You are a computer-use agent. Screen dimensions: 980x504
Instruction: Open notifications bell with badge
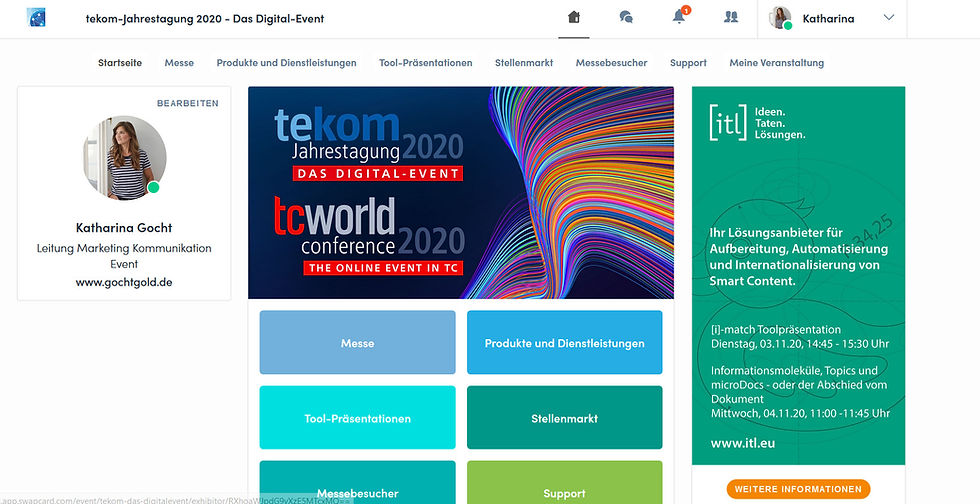point(679,16)
